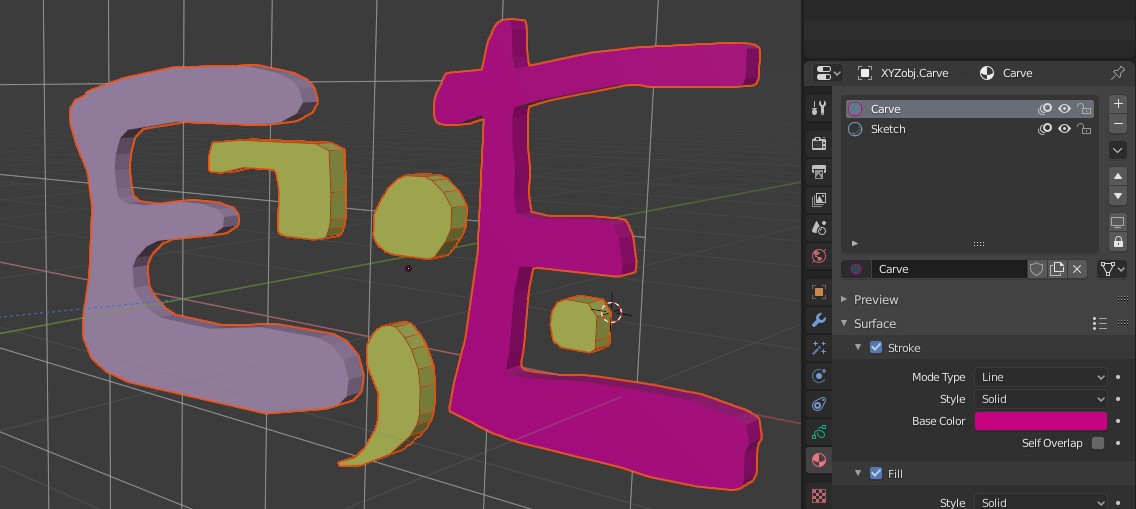Open the Material properties tab icon
The width and height of the screenshot is (1136, 509).
(819, 460)
